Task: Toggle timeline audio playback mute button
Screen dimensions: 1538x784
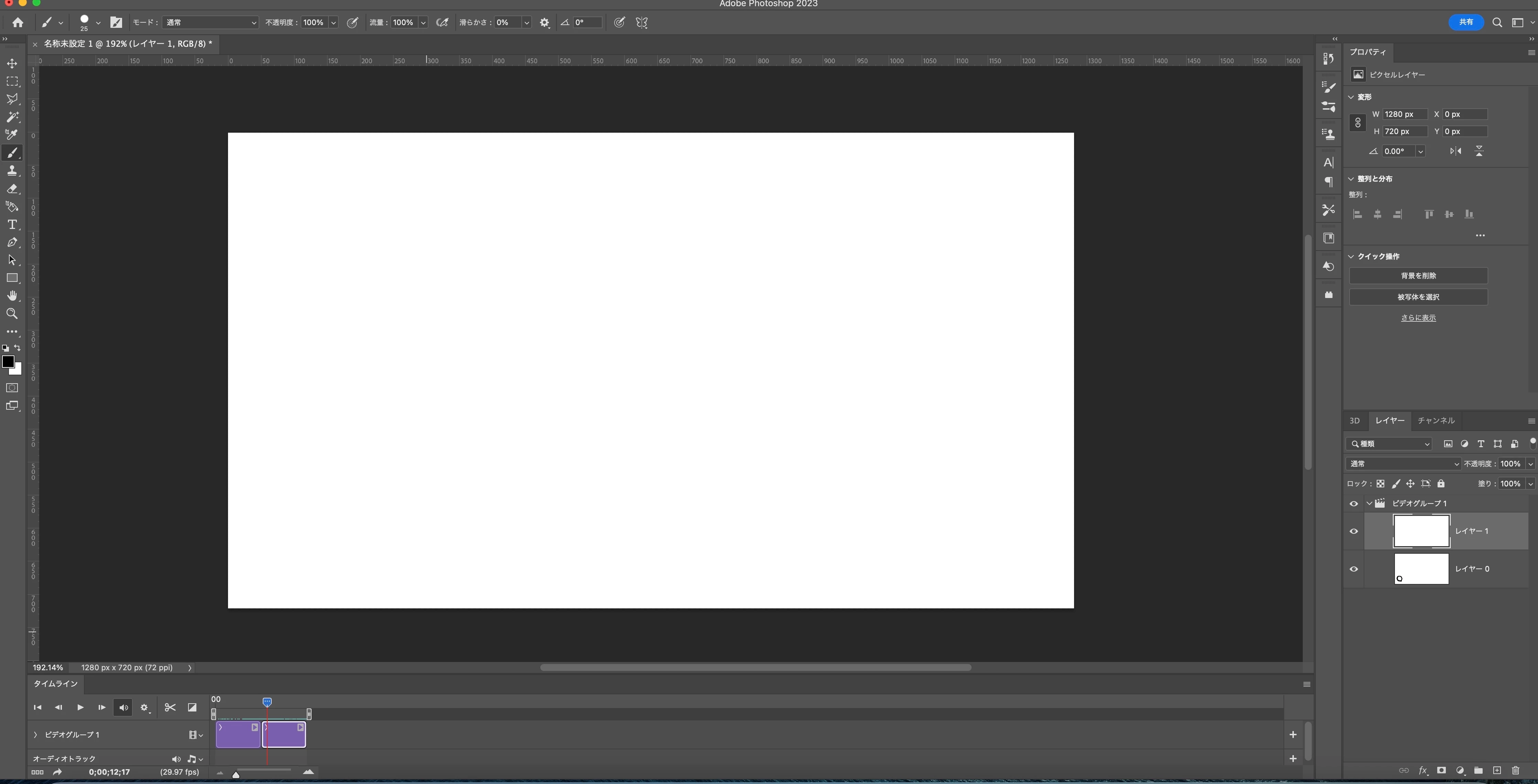Action: (x=123, y=708)
